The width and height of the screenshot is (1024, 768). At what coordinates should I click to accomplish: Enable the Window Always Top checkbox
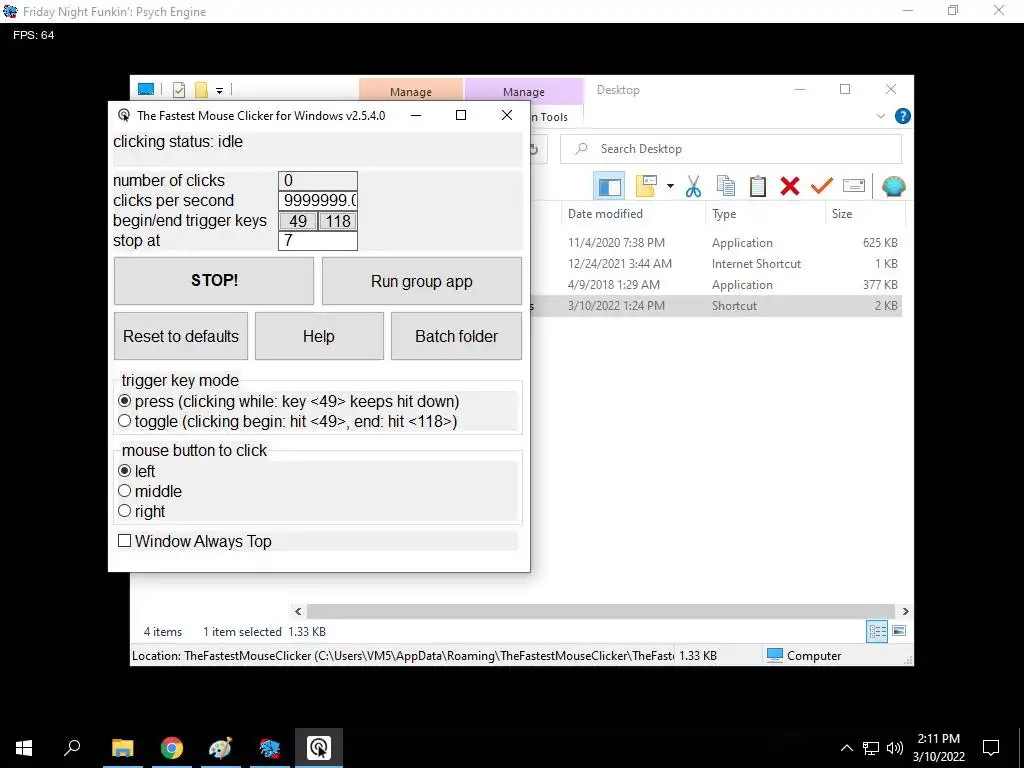pos(124,541)
